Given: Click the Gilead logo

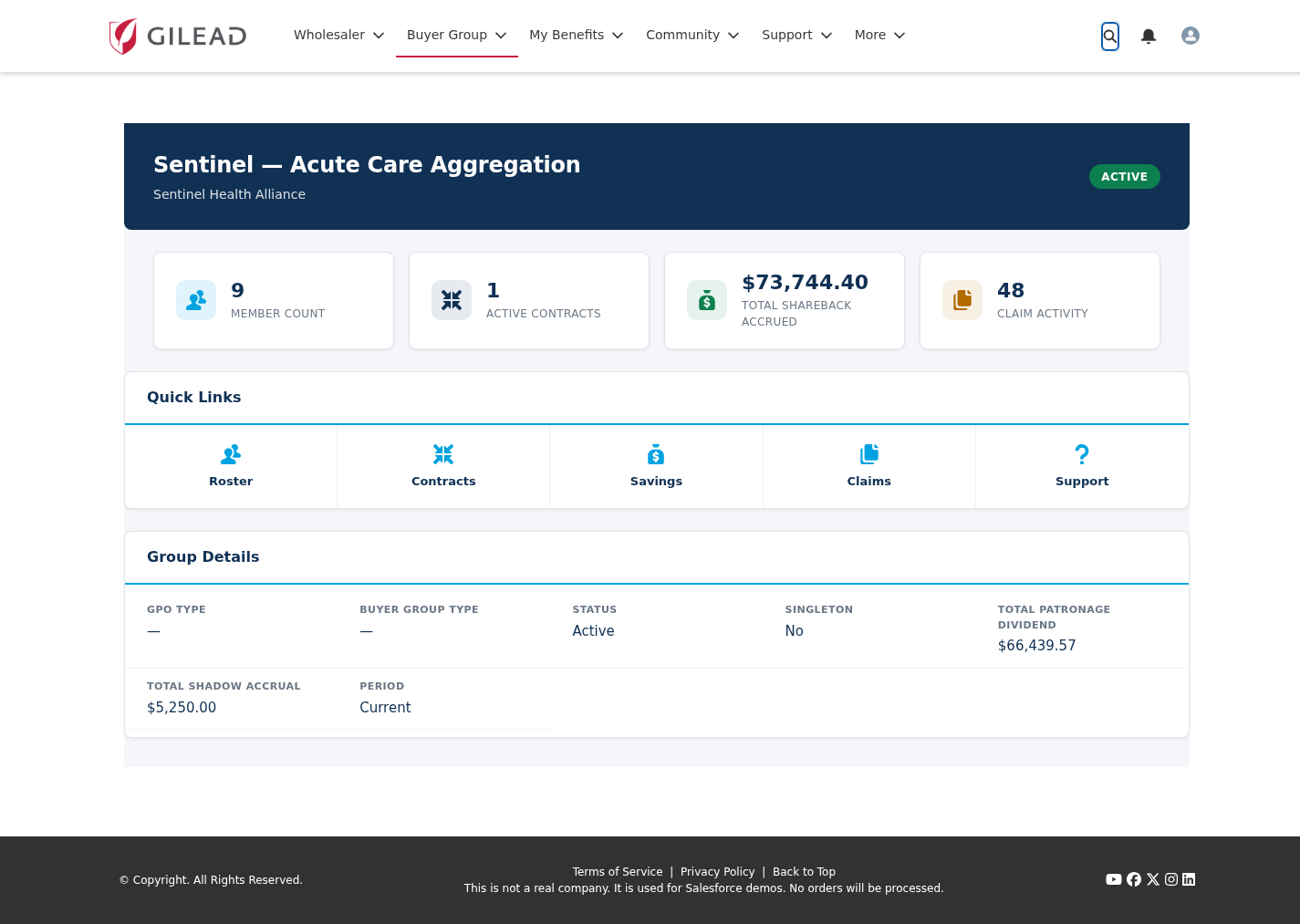Looking at the screenshot, I should pyautogui.click(x=178, y=36).
